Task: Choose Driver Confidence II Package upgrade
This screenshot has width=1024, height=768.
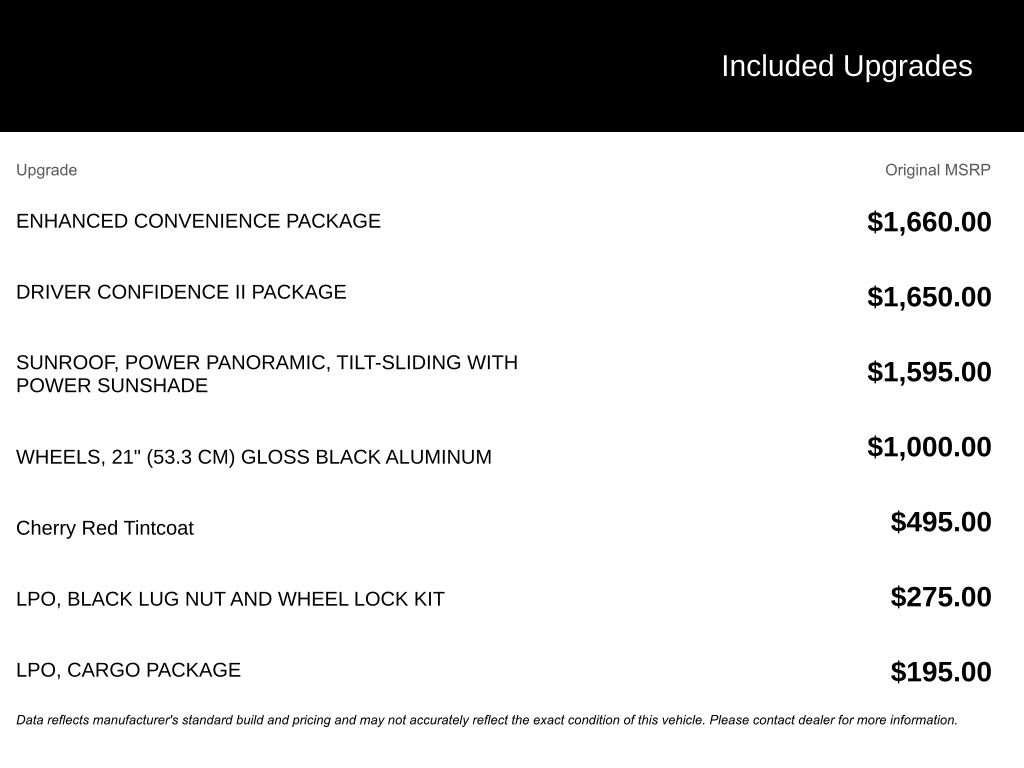Action: (x=181, y=292)
